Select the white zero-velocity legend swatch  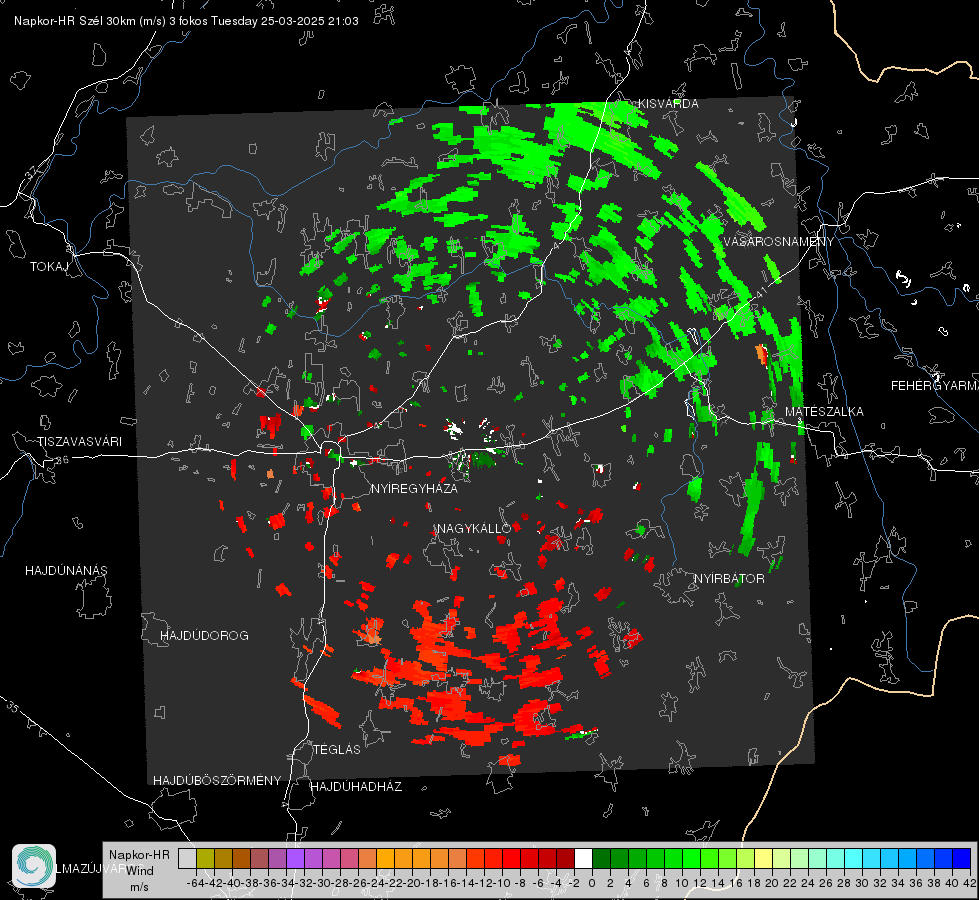[583, 858]
